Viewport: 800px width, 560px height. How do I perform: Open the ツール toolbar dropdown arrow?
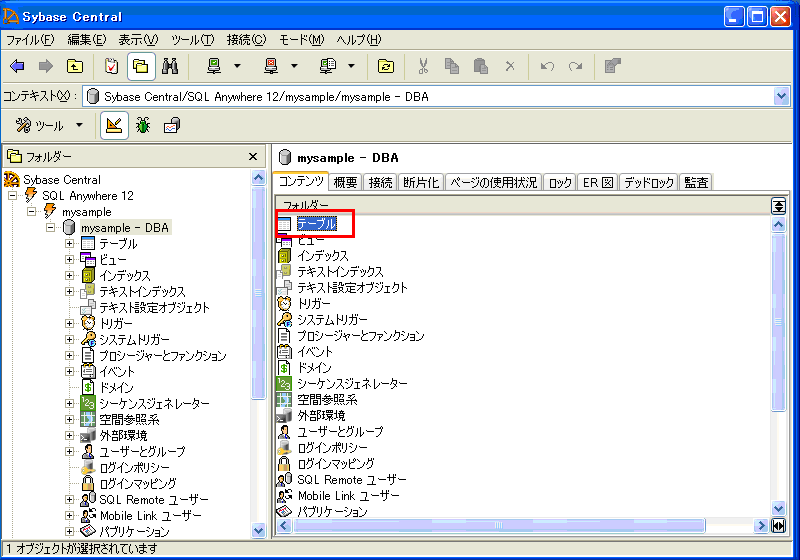tap(79, 126)
